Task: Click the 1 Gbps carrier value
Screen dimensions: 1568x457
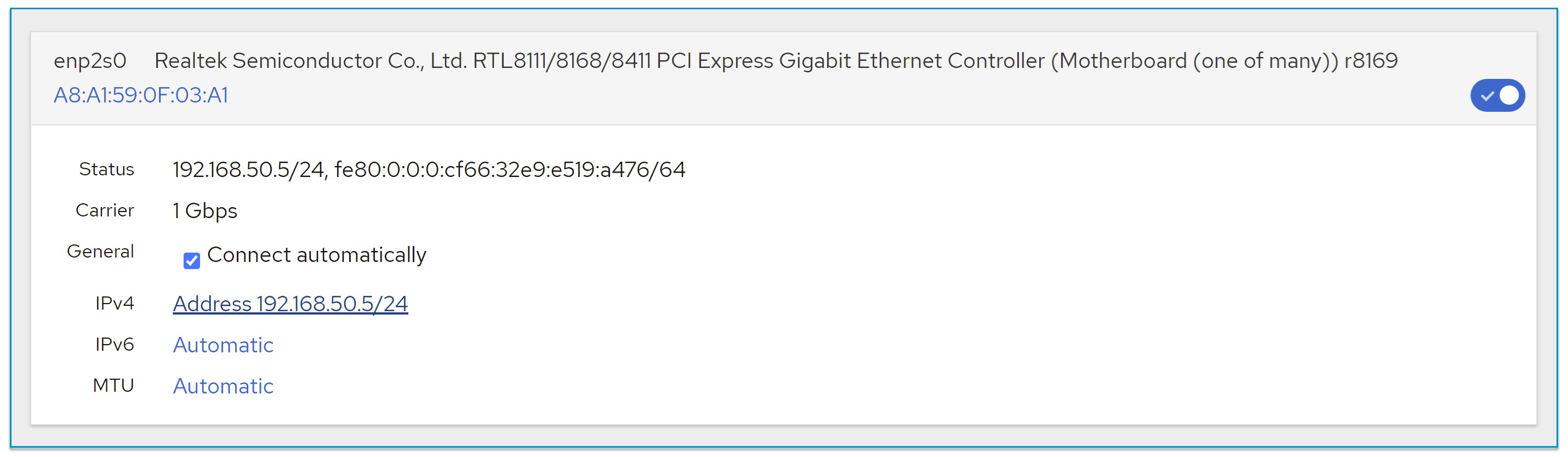Action: click(204, 210)
